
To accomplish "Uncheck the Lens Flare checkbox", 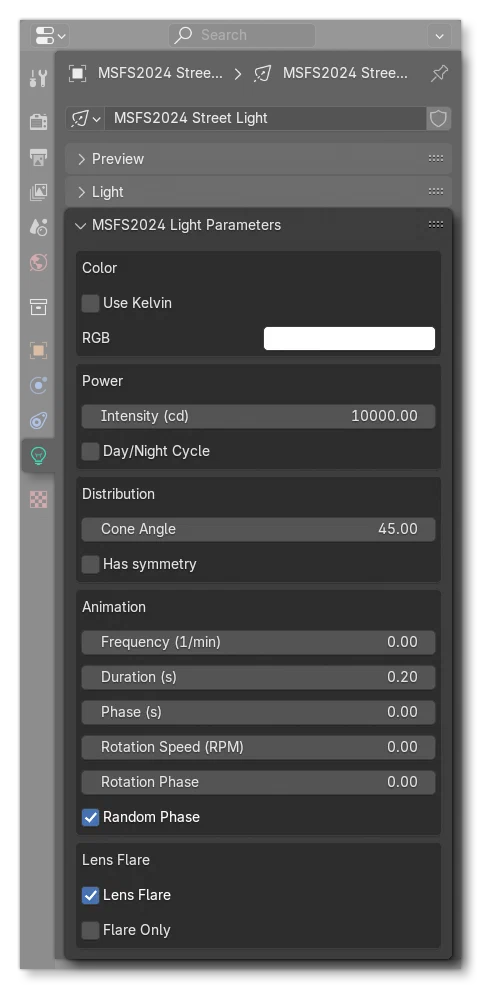I will click(91, 896).
